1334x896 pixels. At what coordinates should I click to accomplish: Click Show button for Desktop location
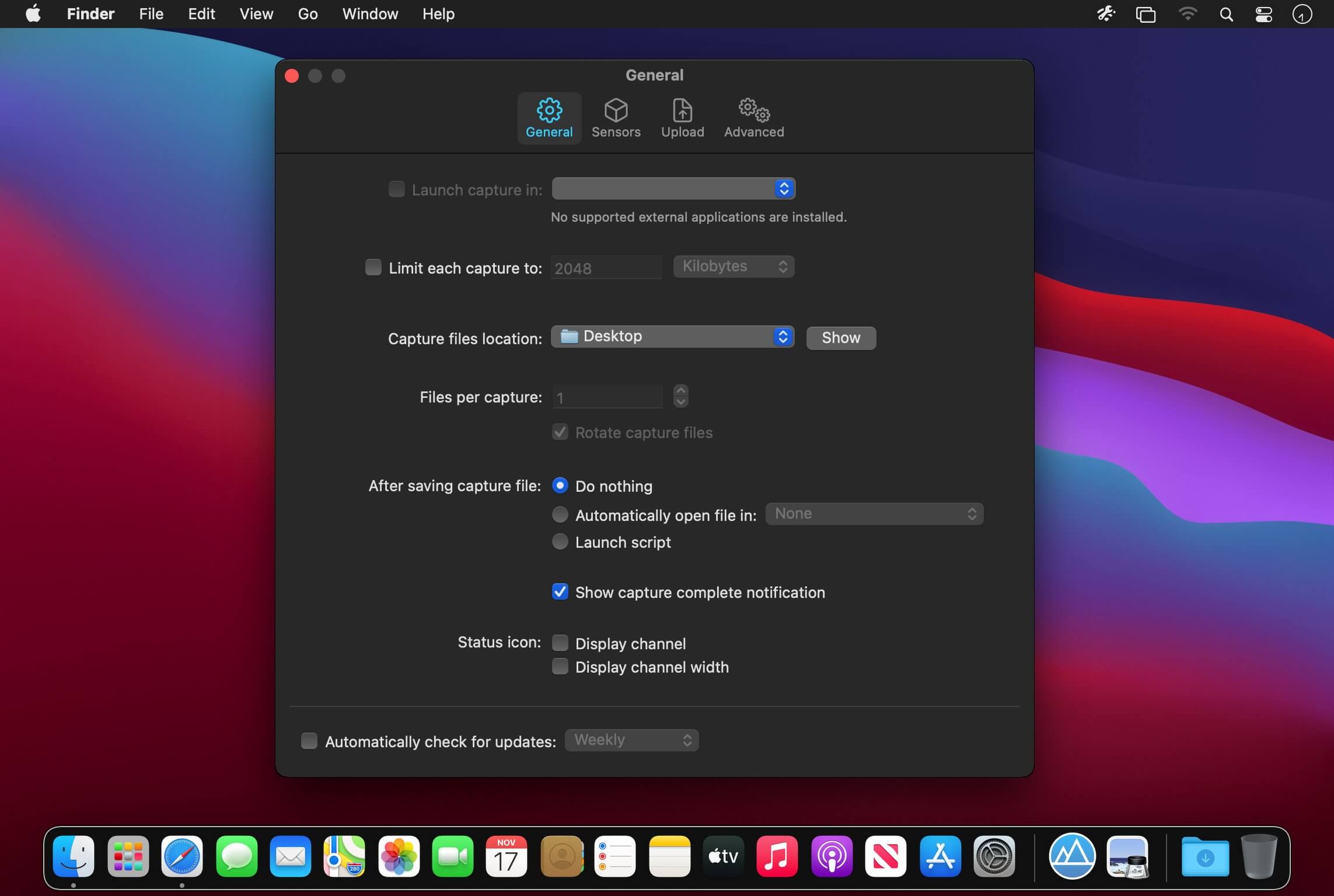(x=841, y=337)
